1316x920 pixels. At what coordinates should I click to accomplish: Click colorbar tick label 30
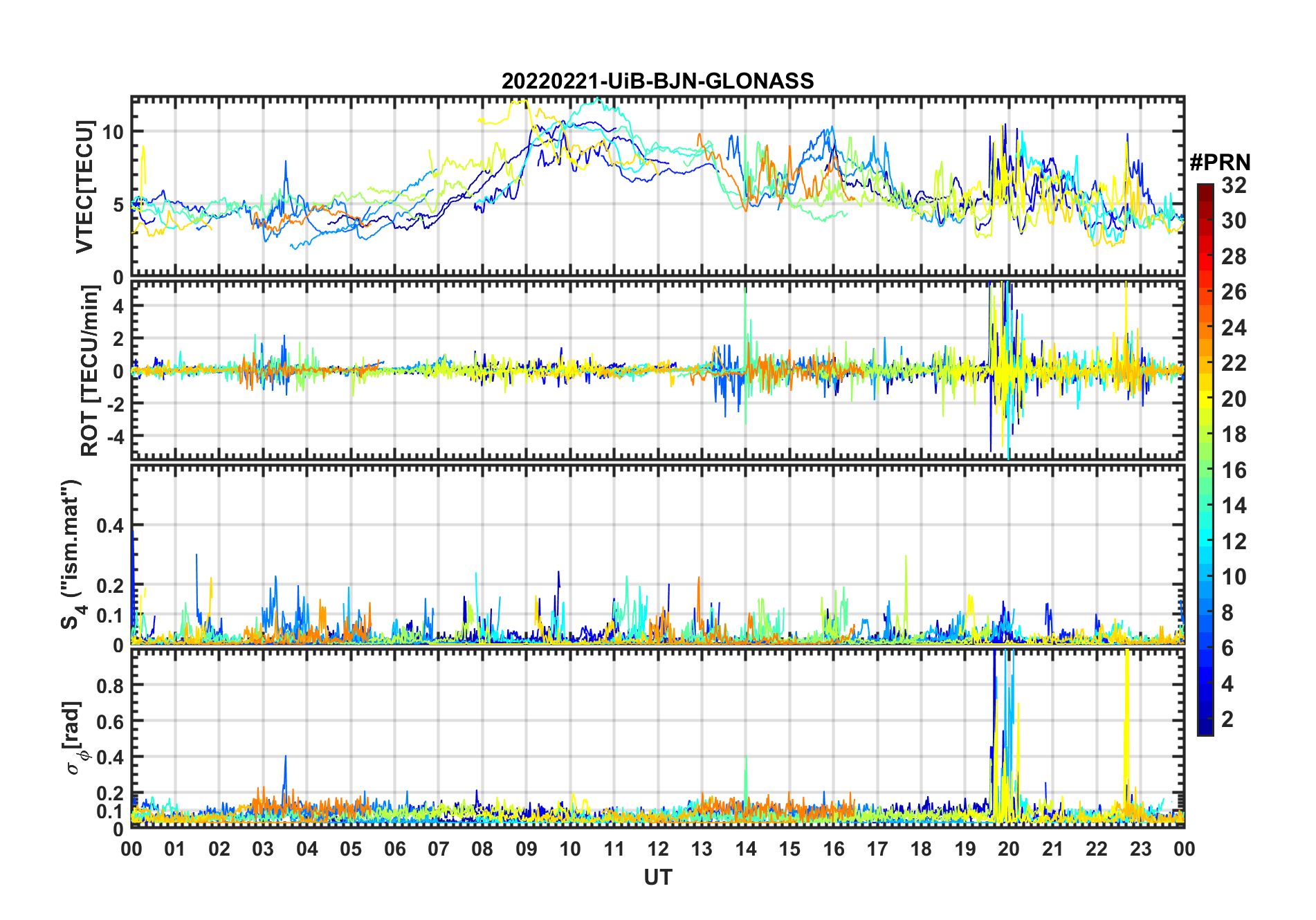pyautogui.click(x=1234, y=221)
